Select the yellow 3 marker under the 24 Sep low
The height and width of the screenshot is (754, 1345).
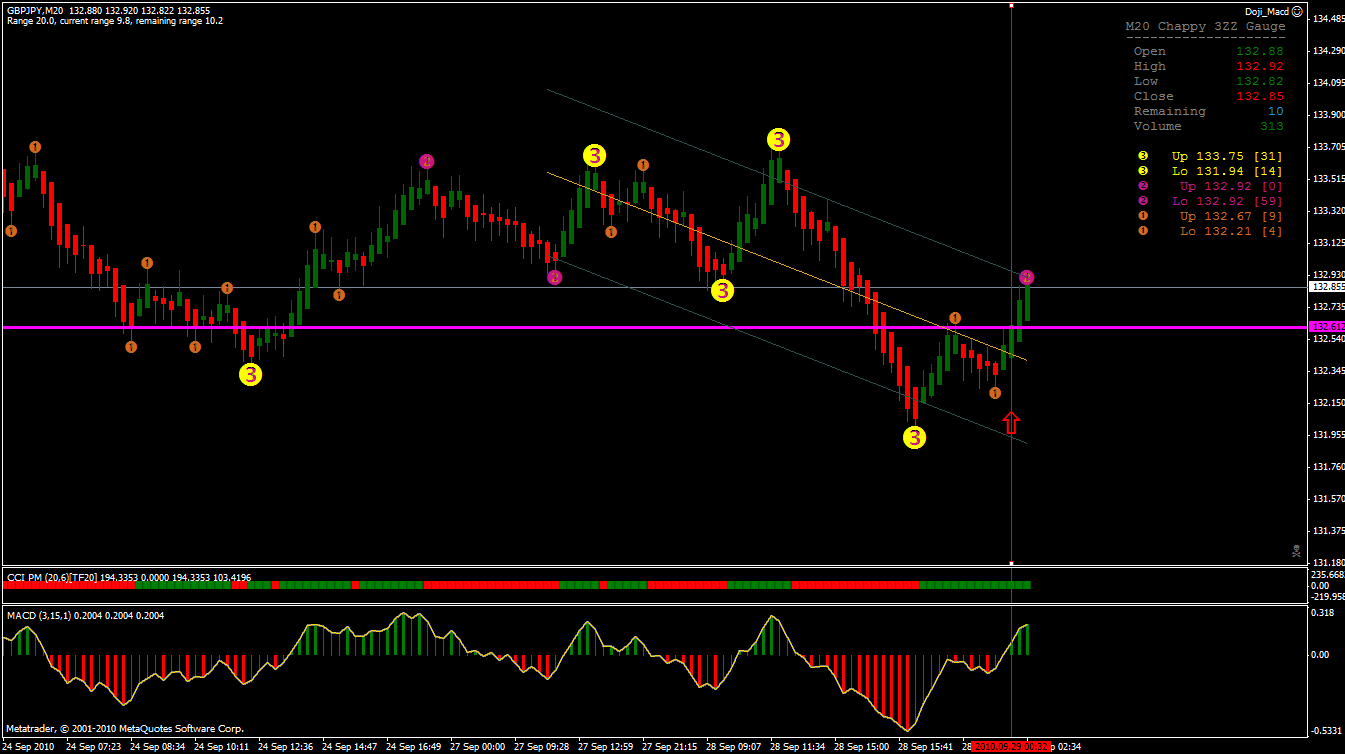tap(250, 374)
